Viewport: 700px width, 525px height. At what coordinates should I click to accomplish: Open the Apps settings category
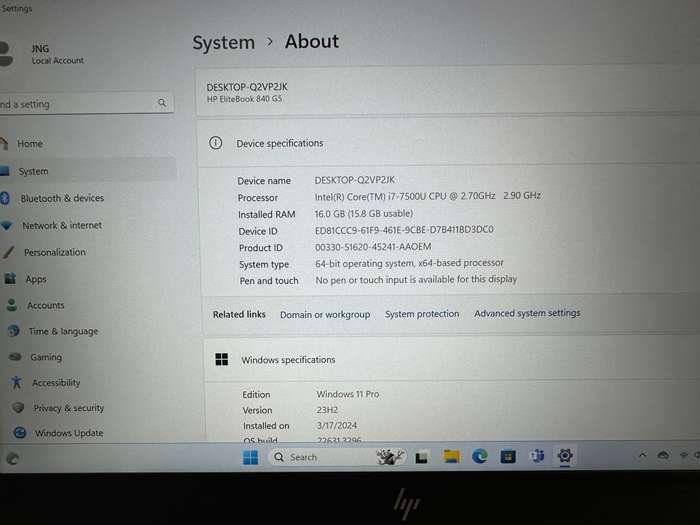pyautogui.click(x=36, y=279)
